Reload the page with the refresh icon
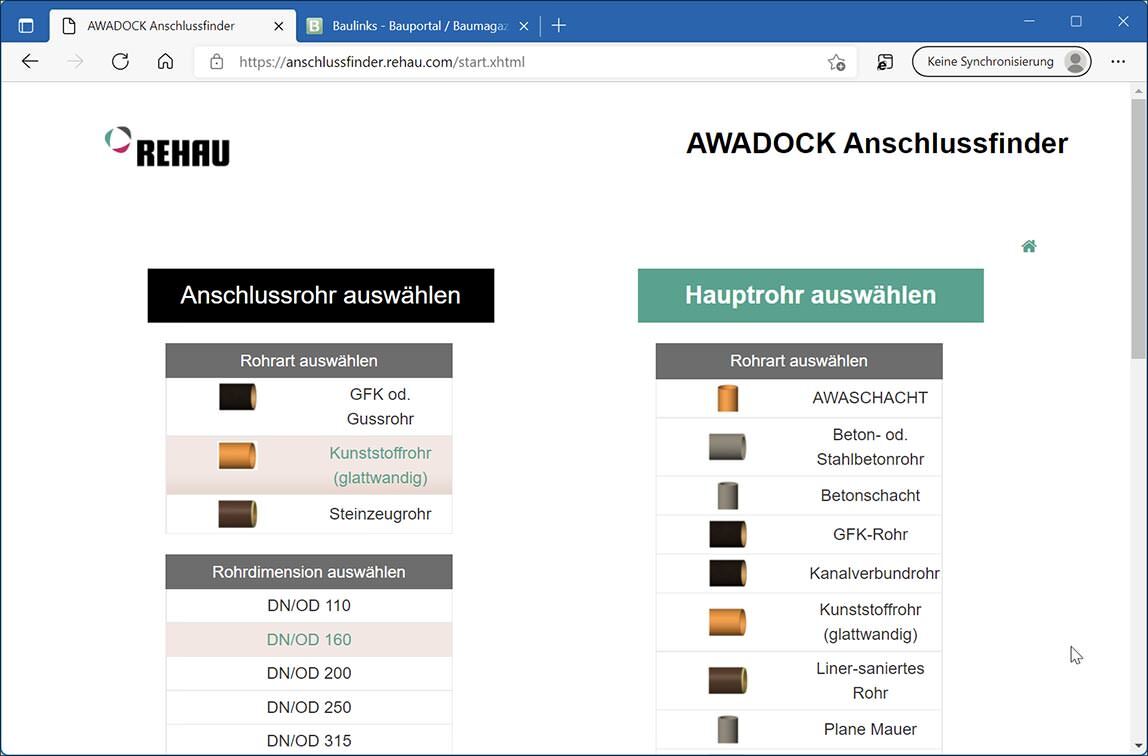This screenshot has width=1148, height=756. [x=120, y=61]
